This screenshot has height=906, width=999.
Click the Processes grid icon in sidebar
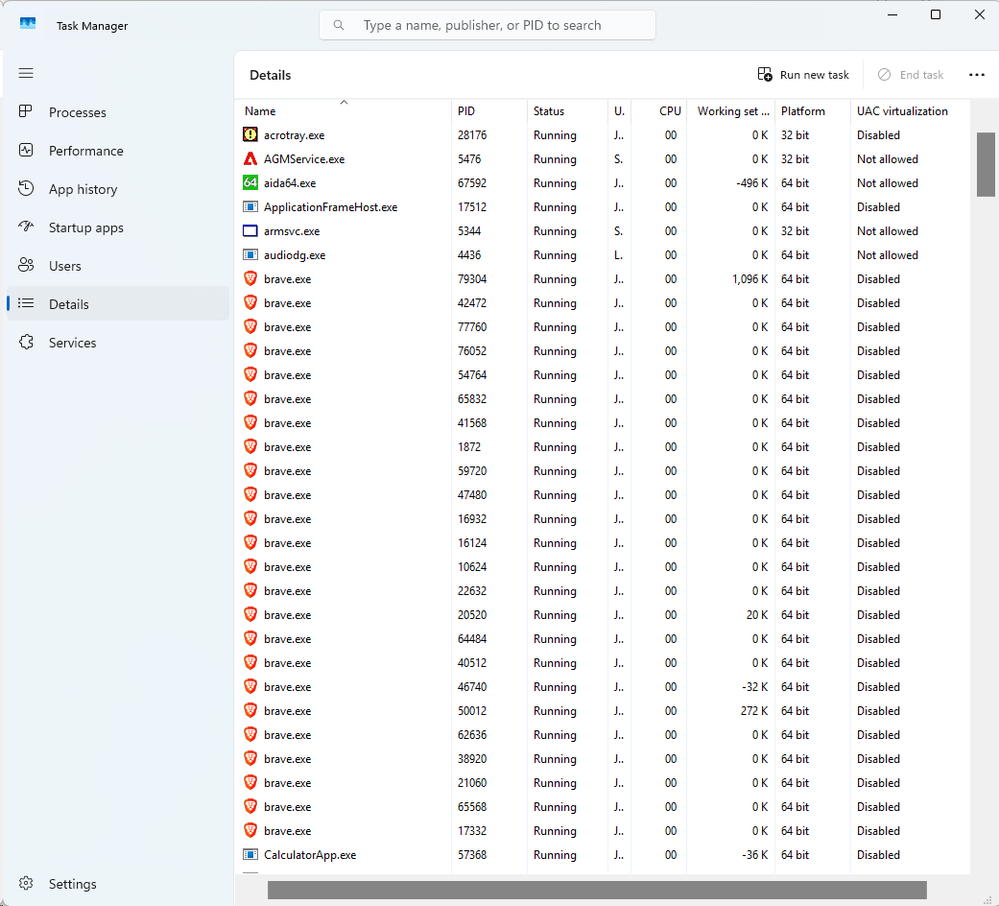(x=25, y=111)
